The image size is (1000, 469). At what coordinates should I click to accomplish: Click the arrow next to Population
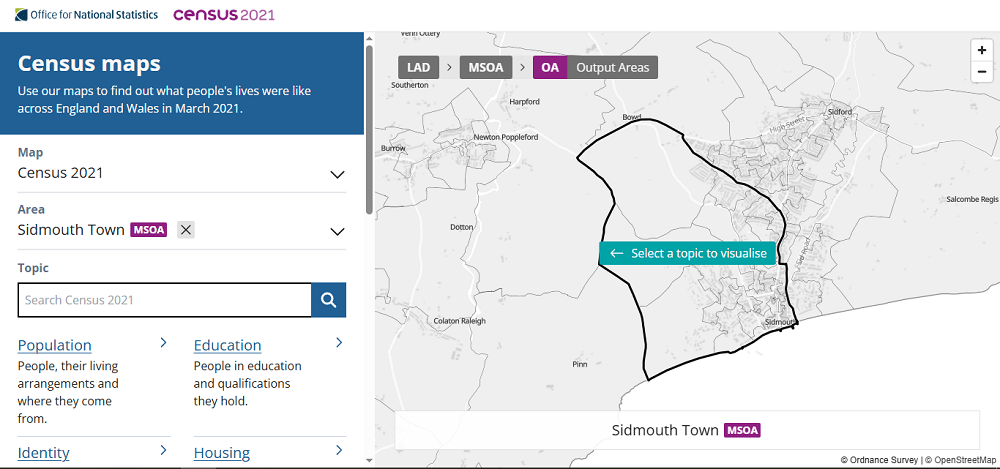coord(163,343)
